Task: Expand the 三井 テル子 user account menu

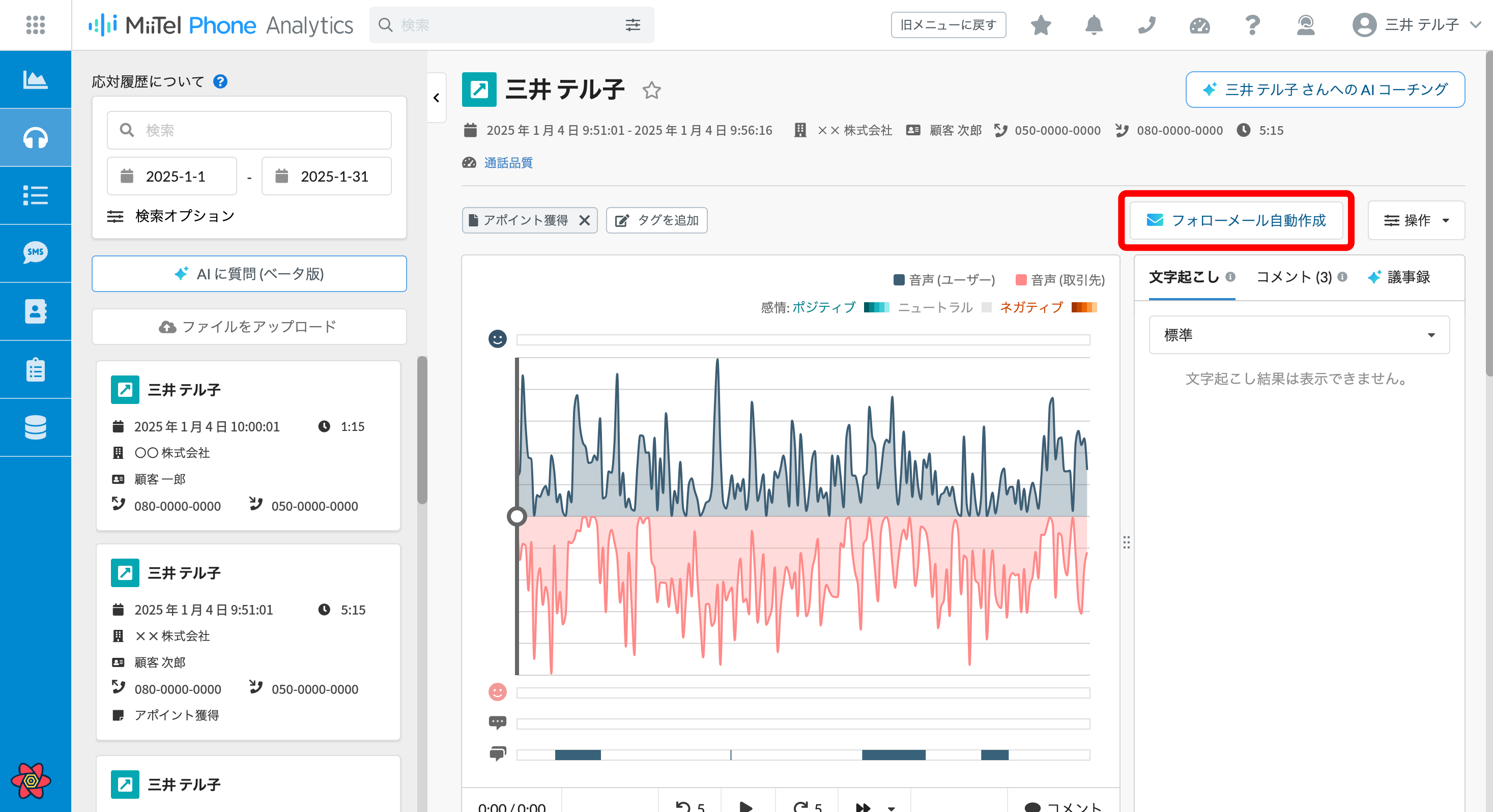Action: click(1417, 25)
